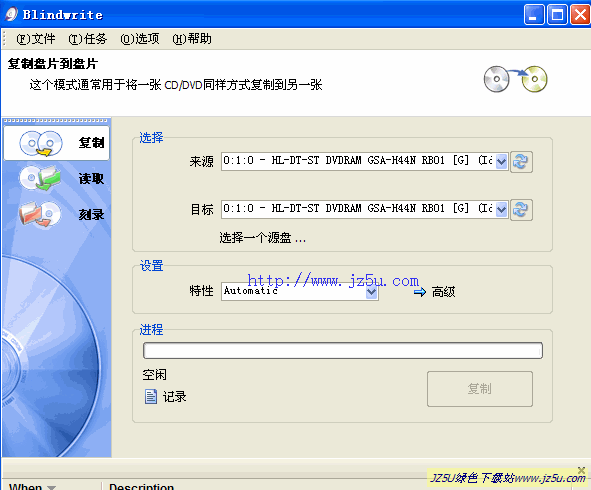Open the 记录 log link
Screen dimensions: 591x490
pos(174,397)
